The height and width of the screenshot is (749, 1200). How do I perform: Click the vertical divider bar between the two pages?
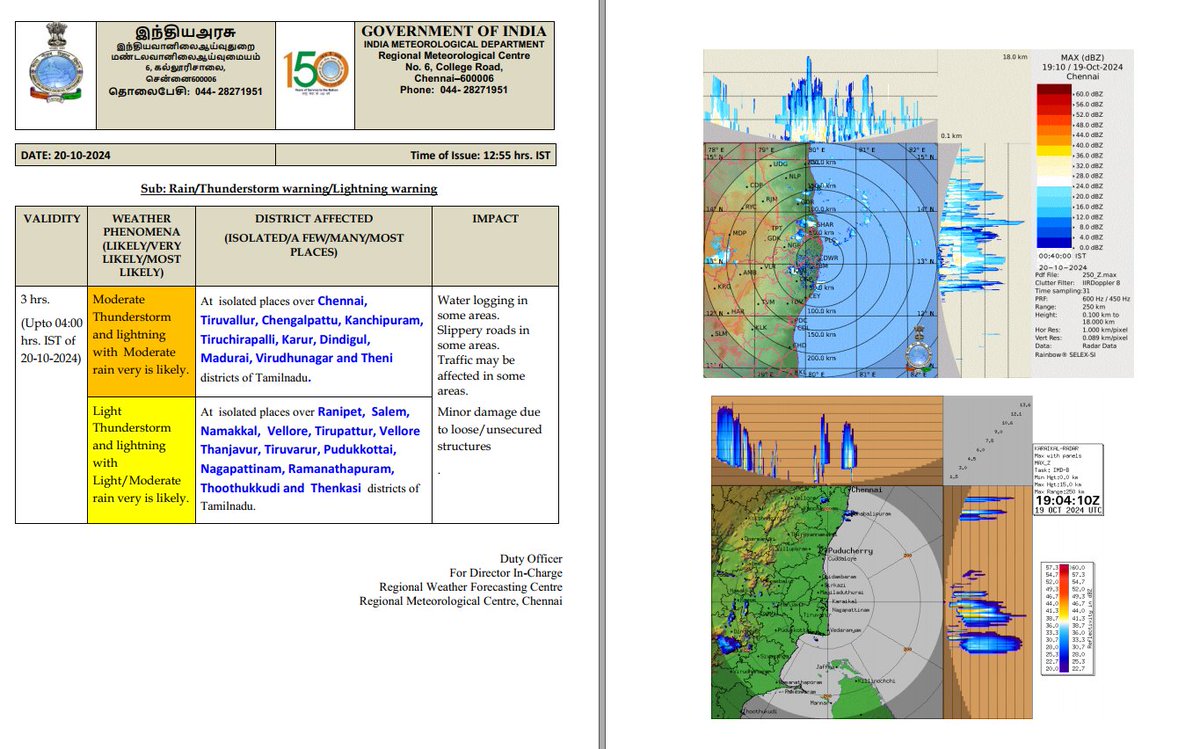[x=600, y=374]
